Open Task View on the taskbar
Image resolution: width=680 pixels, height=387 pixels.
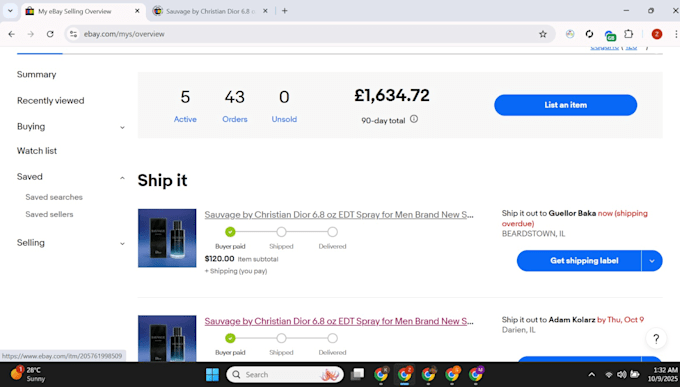358,374
